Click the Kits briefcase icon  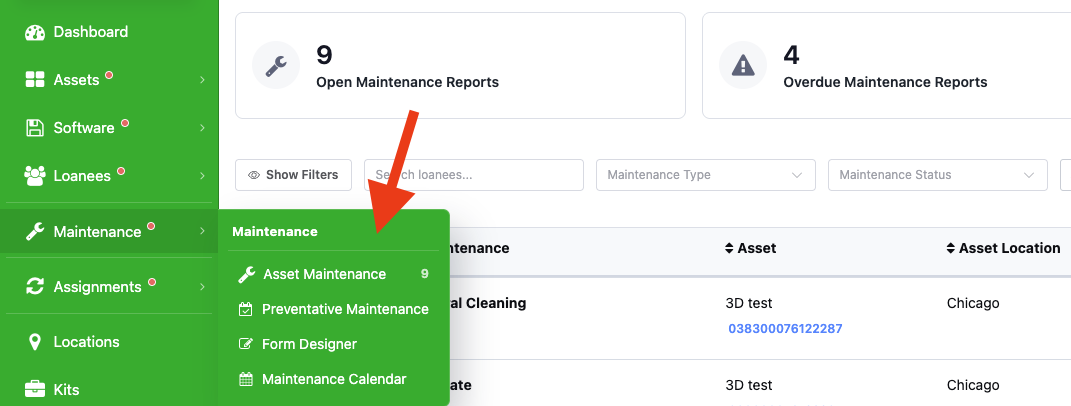click(x=35, y=390)
